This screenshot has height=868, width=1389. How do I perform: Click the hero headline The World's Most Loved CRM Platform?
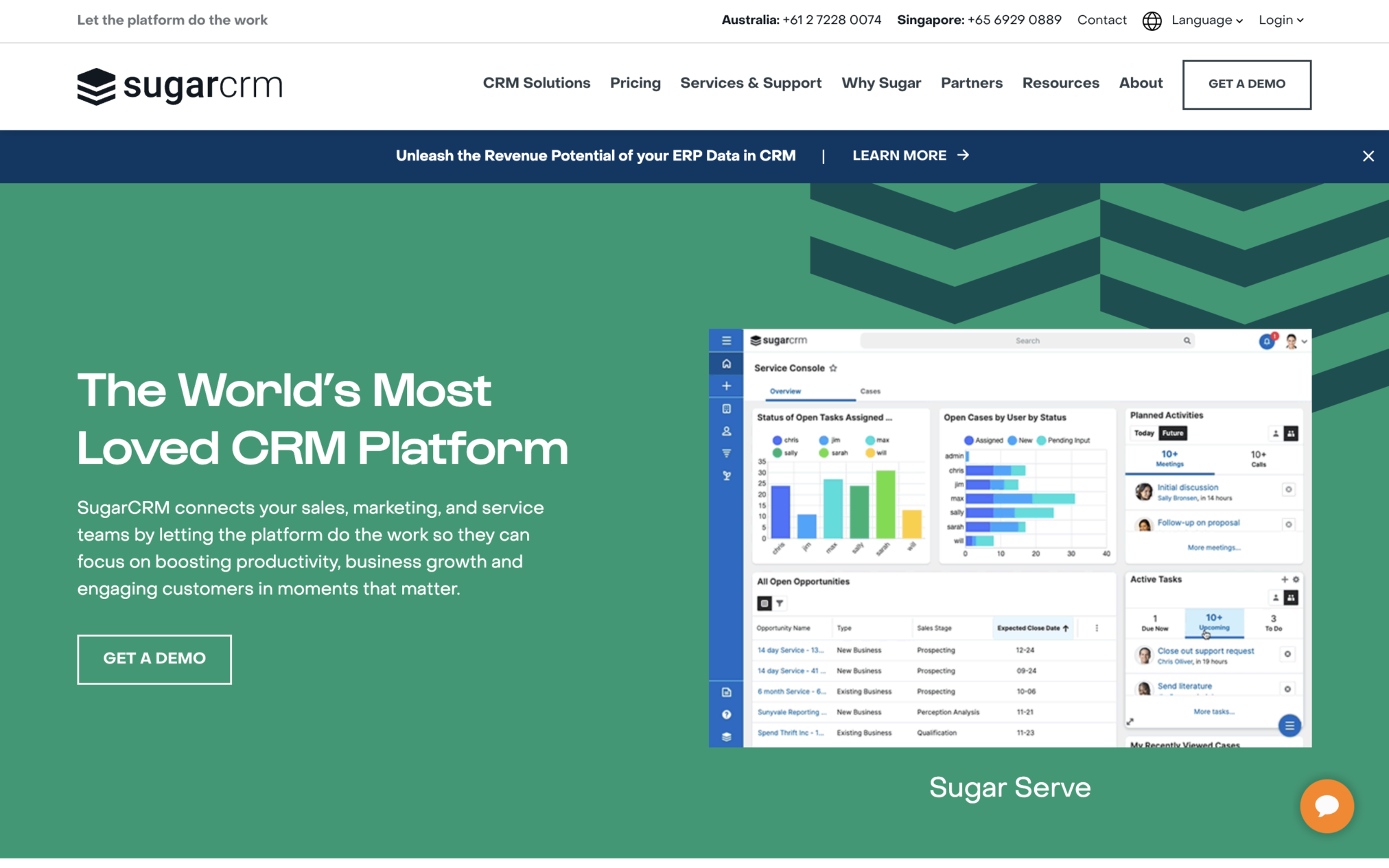click(x=323, y=419)
